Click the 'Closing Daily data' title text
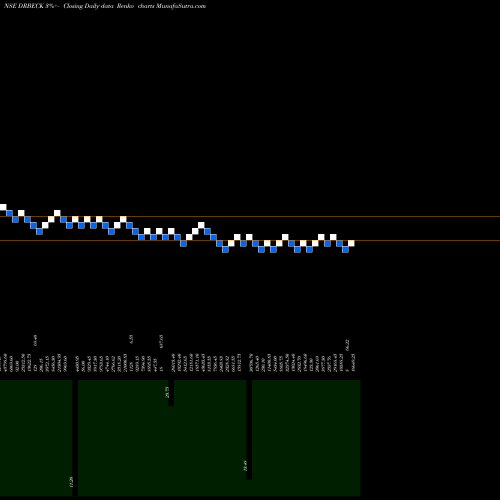 88,6
